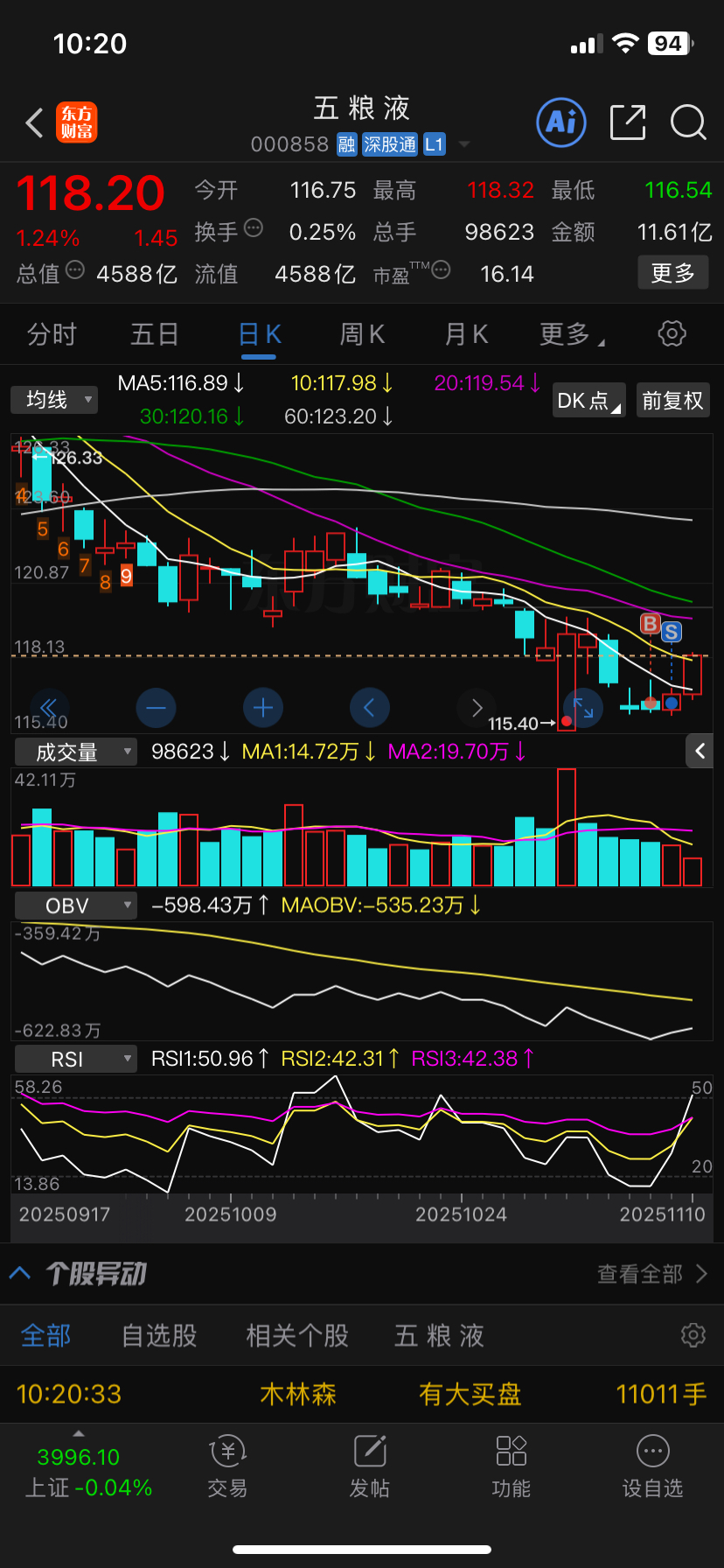Switch to 月K tab

466,333
